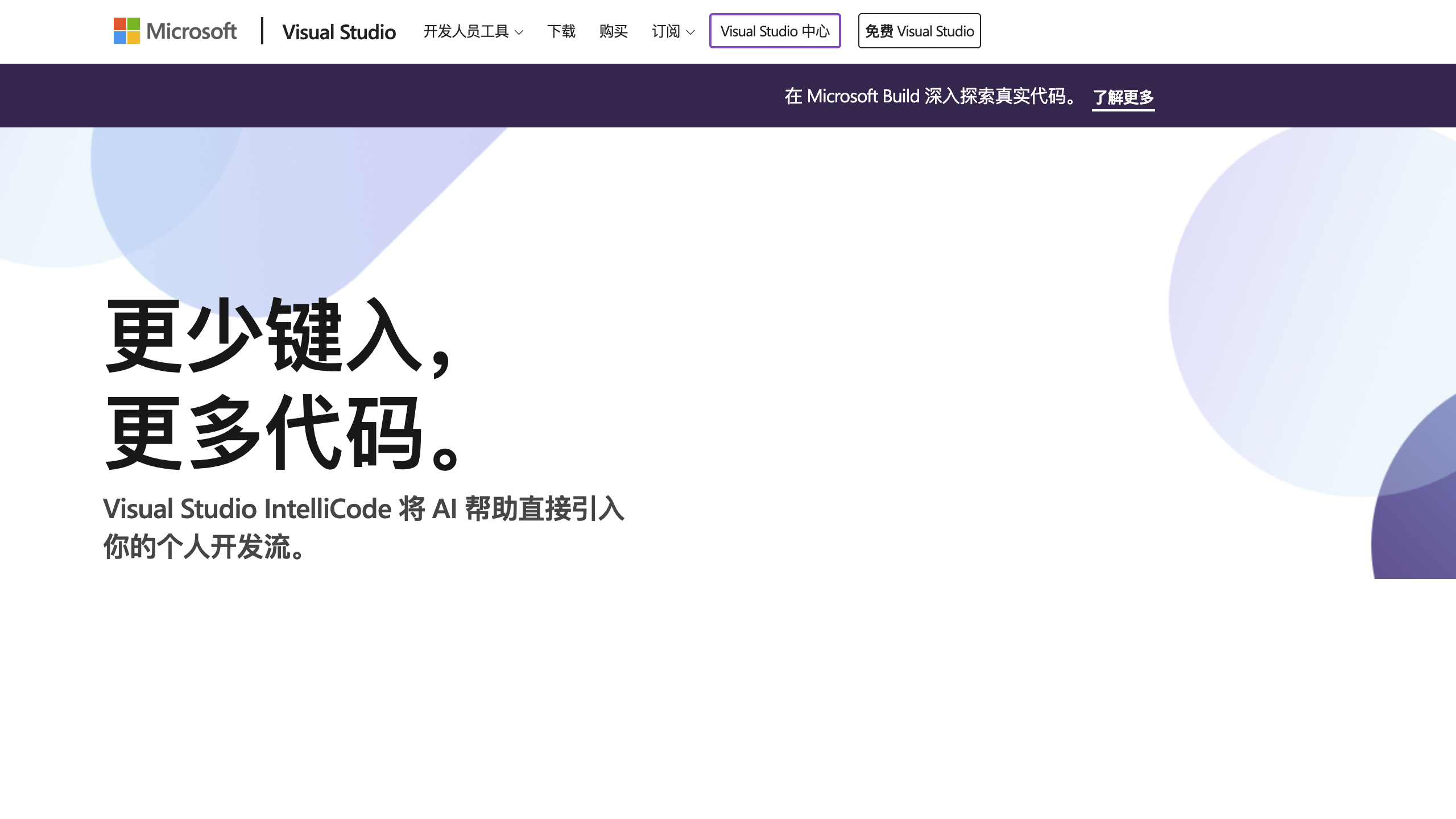Click the Microsoft logo
Image resolution: width=1456 pixels, height=819 pixels.
click(175, 31)
